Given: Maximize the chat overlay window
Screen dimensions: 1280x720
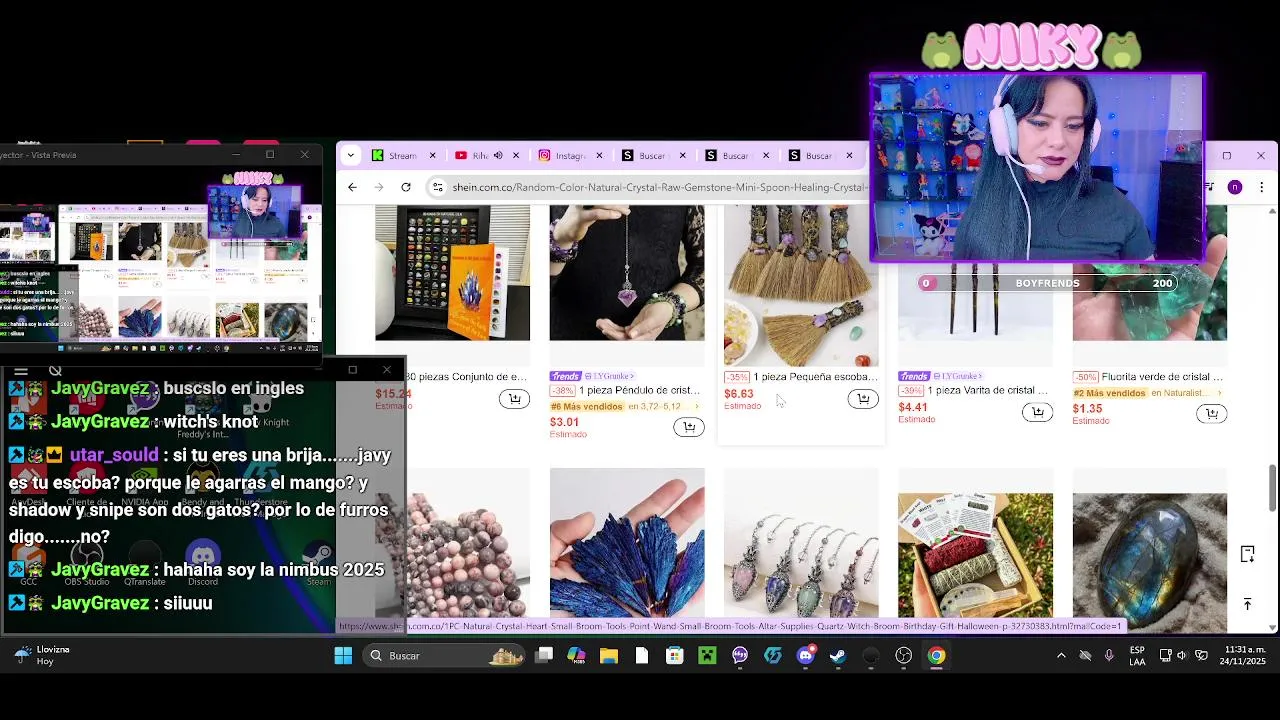Looking at the screenshot, I should pyautogui.click(x=352, y=370).
